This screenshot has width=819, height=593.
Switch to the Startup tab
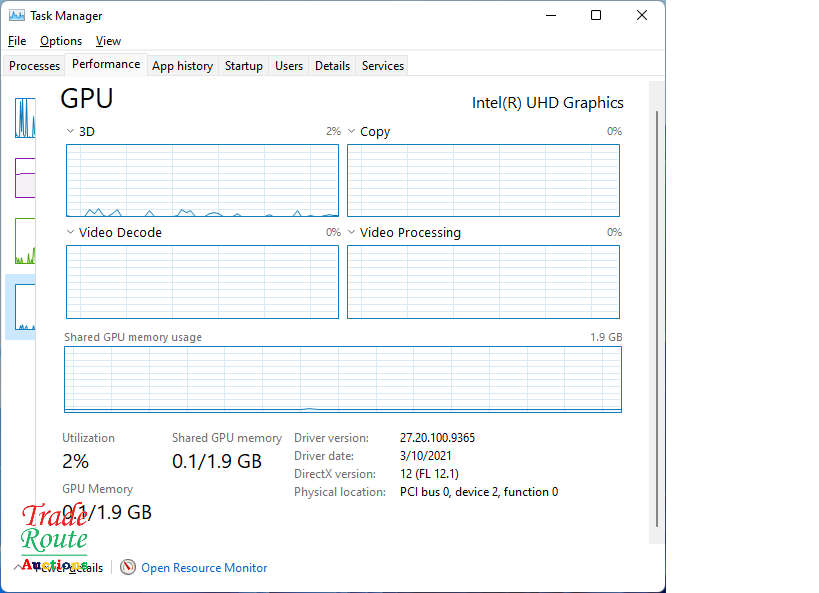click(x=243, y=66)
